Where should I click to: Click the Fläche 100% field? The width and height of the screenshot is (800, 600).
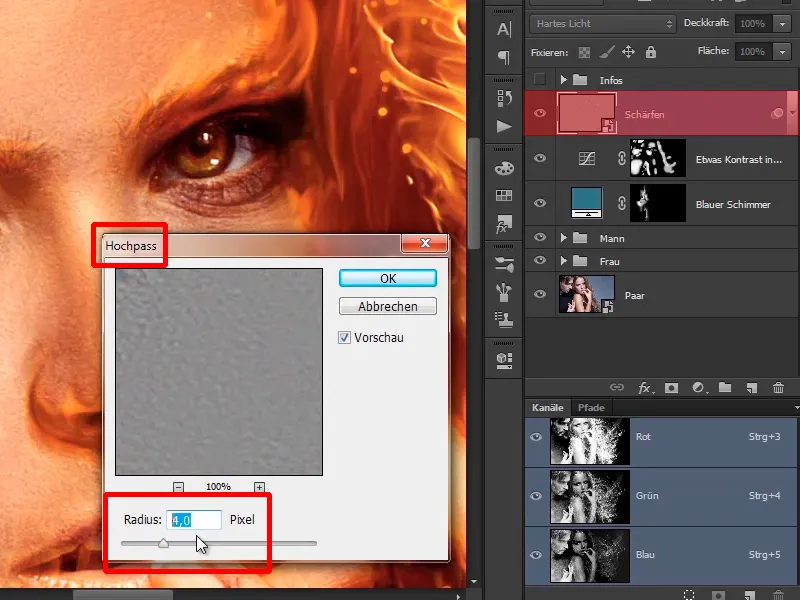coord(754,52)
